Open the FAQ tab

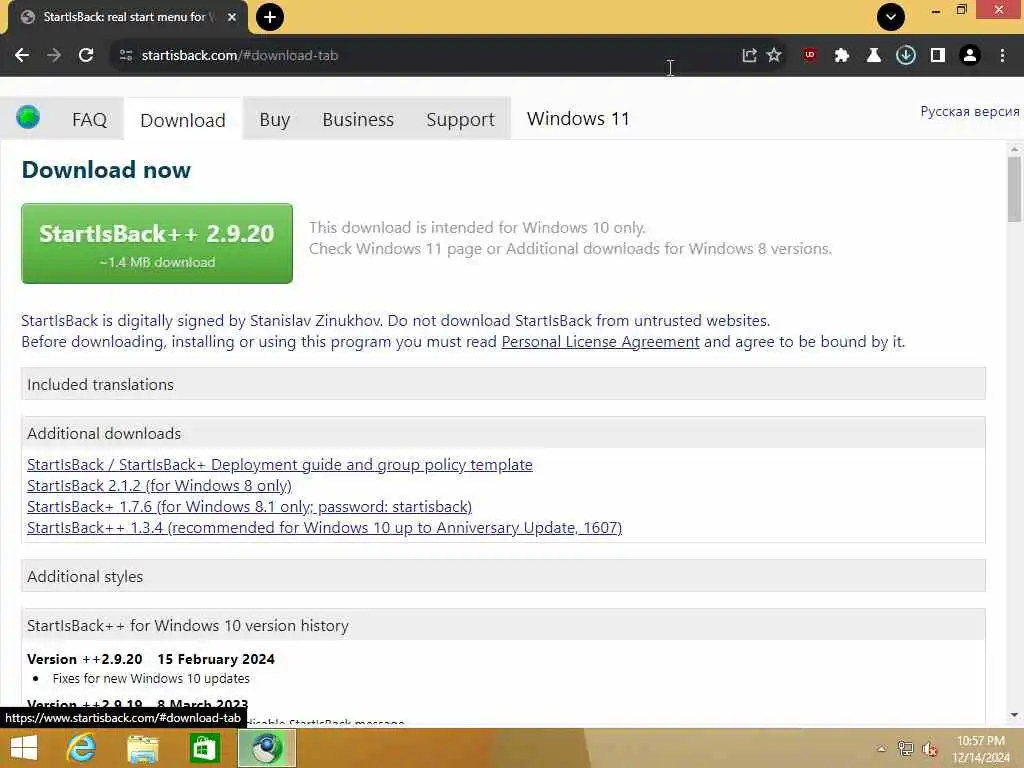coord(89,120)
